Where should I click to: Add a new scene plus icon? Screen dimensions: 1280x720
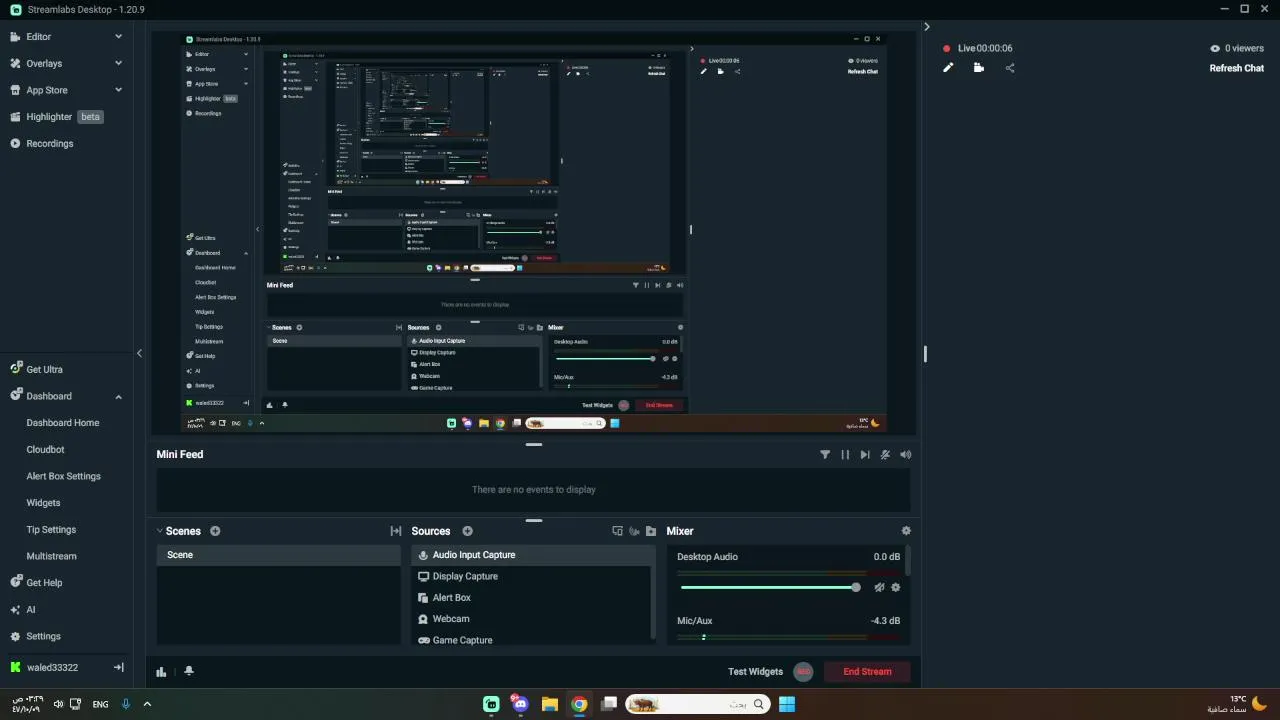[x=215, y=531]
